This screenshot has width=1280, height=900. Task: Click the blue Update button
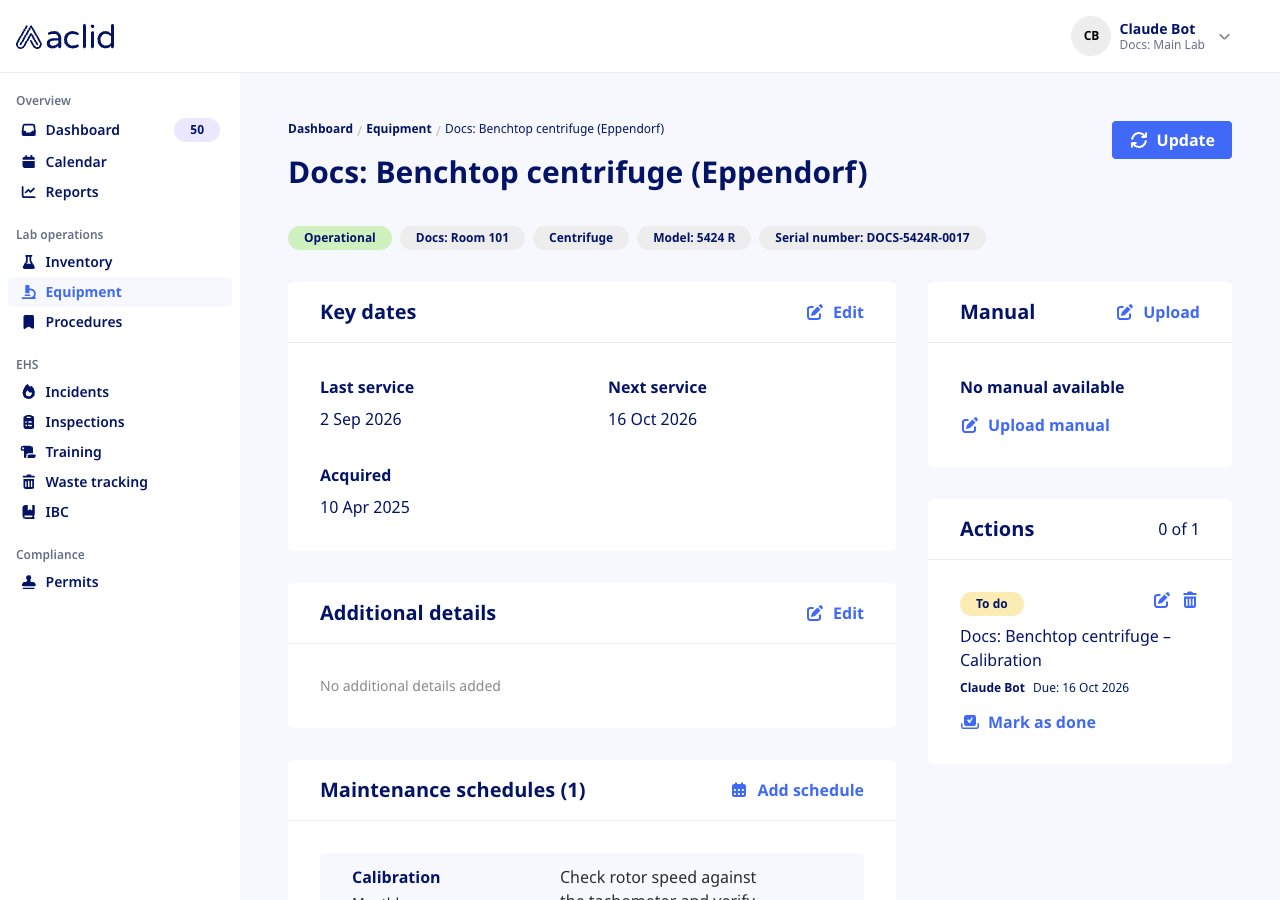coord(1172,140)
